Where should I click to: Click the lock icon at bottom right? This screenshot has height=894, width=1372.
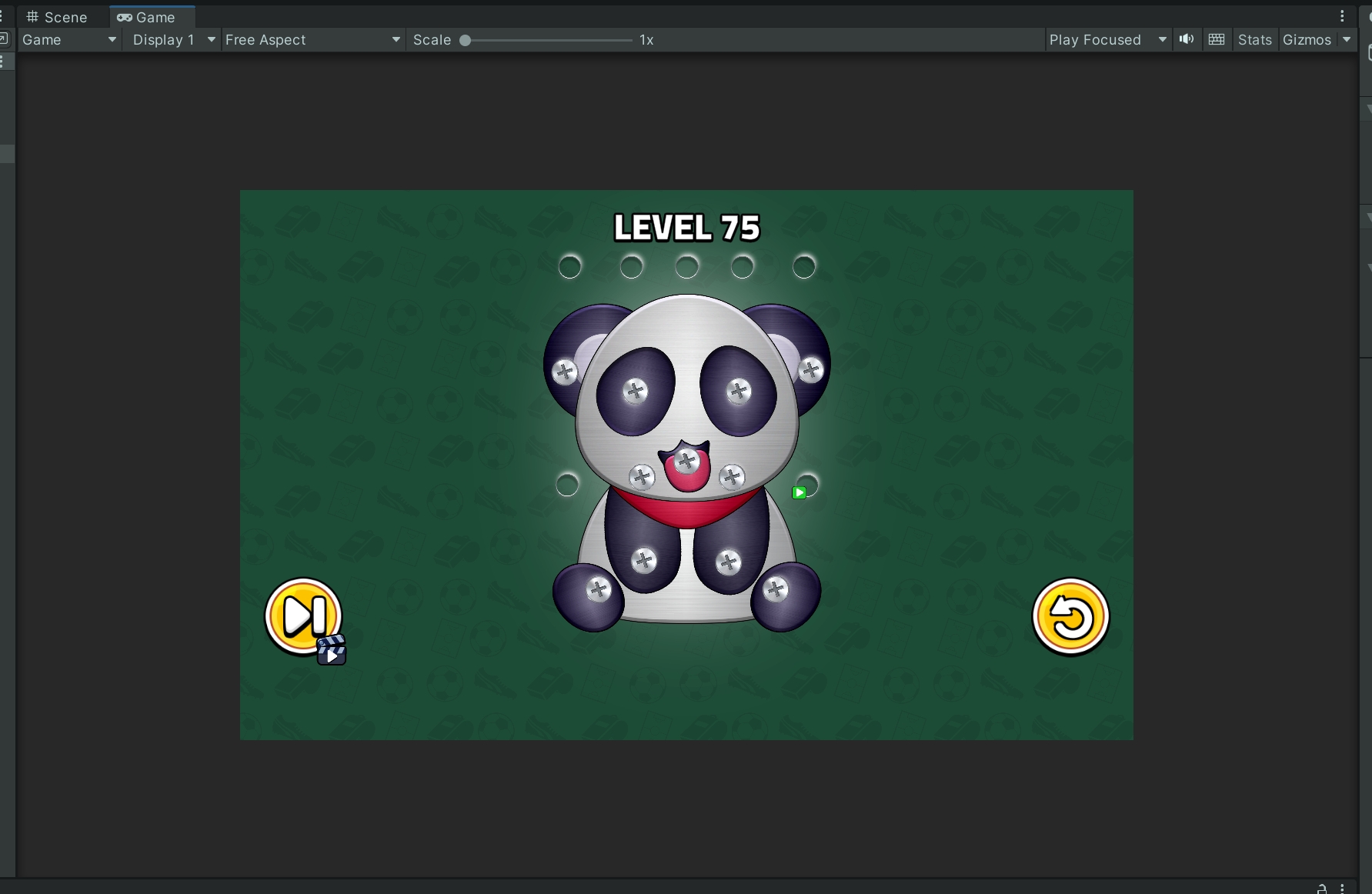tap(1322, 889)
